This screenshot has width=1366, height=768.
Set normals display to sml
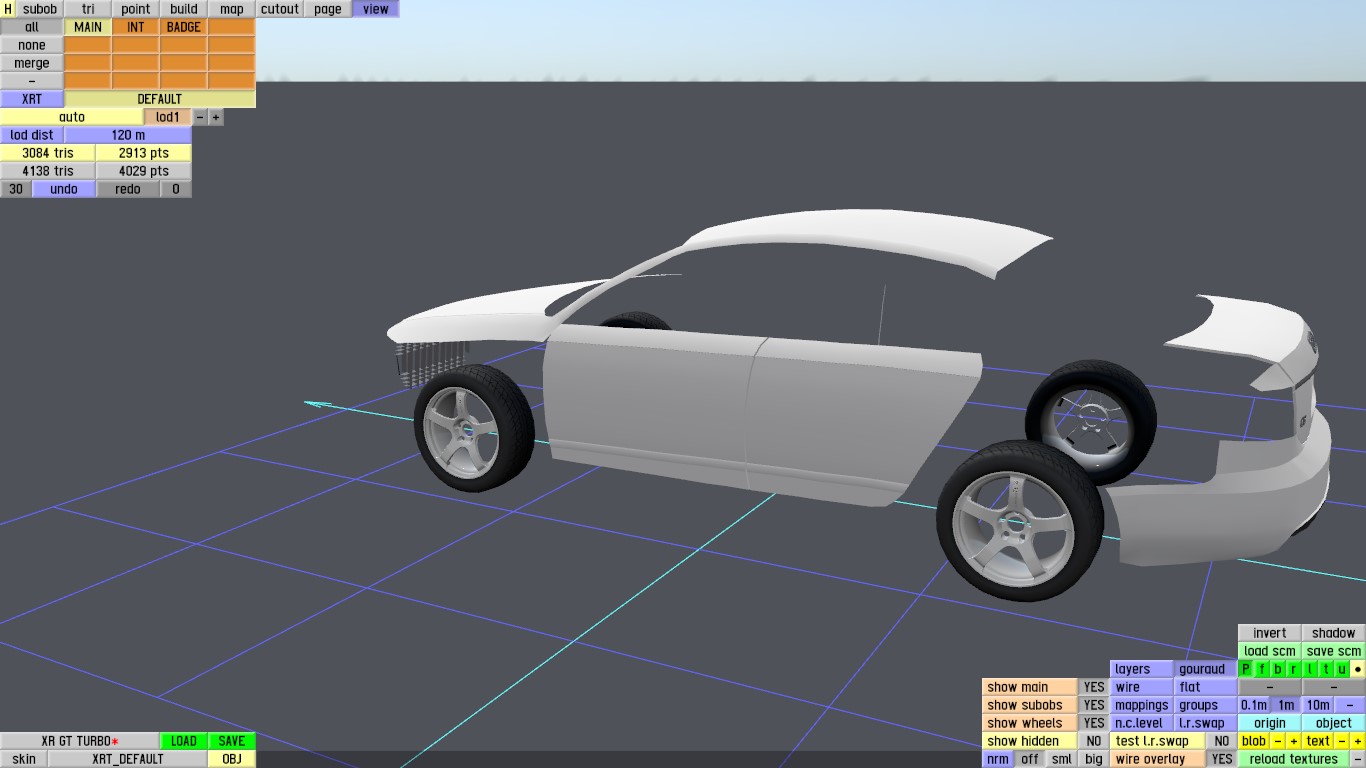(1062, 759)
